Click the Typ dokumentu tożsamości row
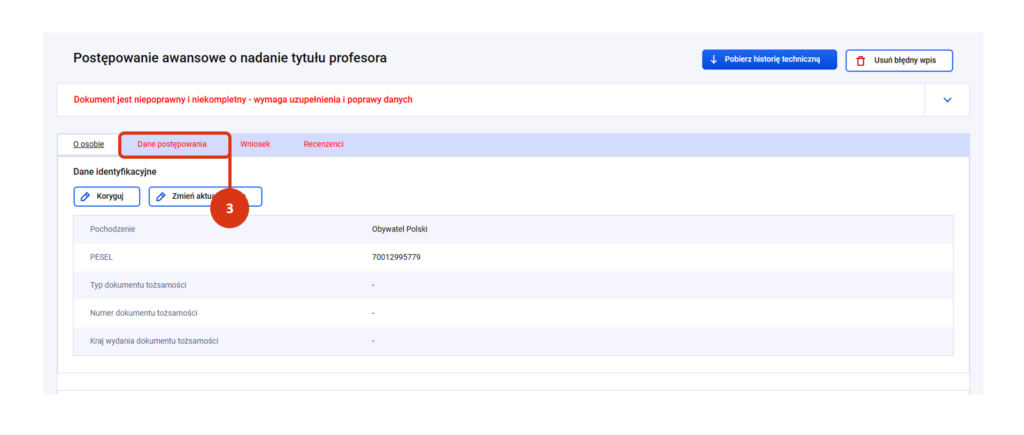 [146, 285]
